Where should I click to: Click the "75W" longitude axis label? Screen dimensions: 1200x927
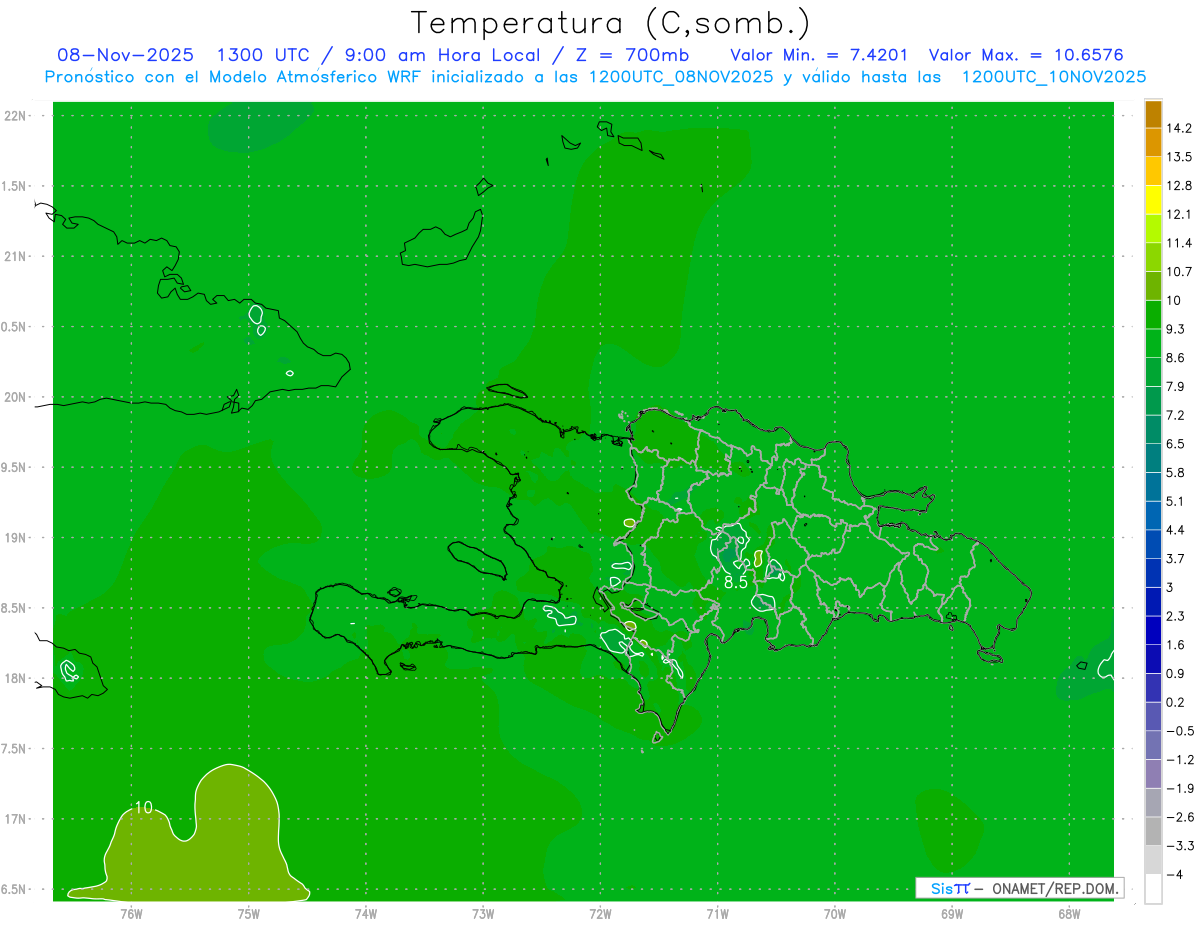(249, 914)
